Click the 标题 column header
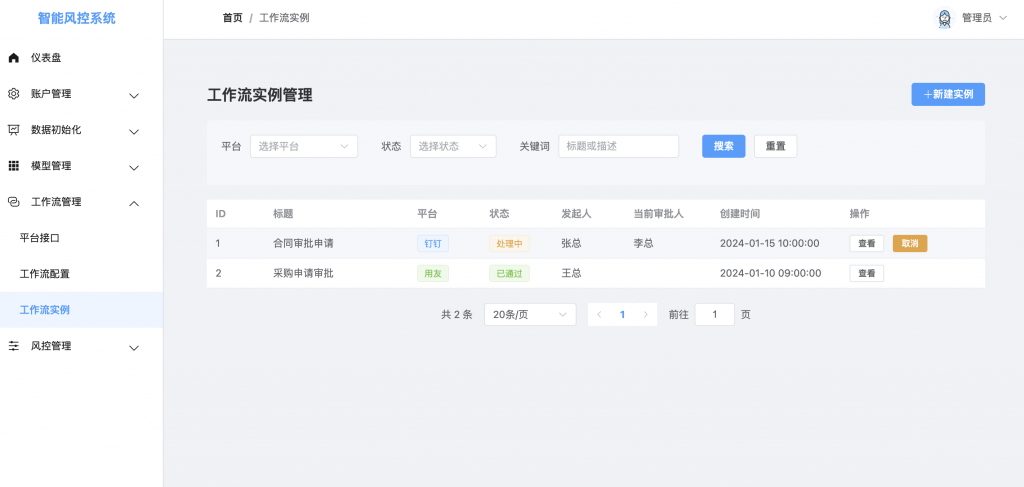This screenshot has width=1024, height=487. (x=283, y=214)
